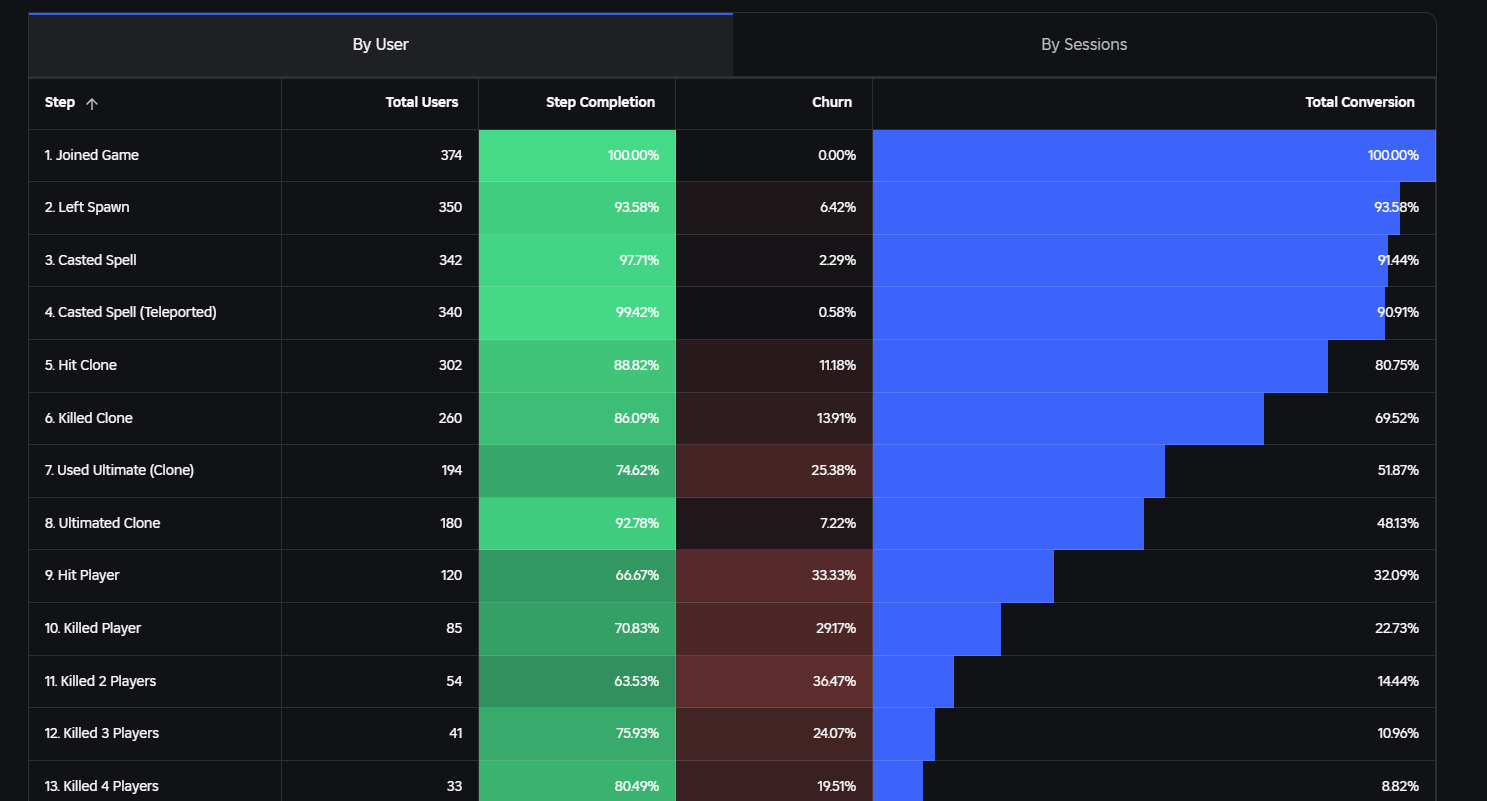Switch to the By Sessions tab

point(1084,45)
